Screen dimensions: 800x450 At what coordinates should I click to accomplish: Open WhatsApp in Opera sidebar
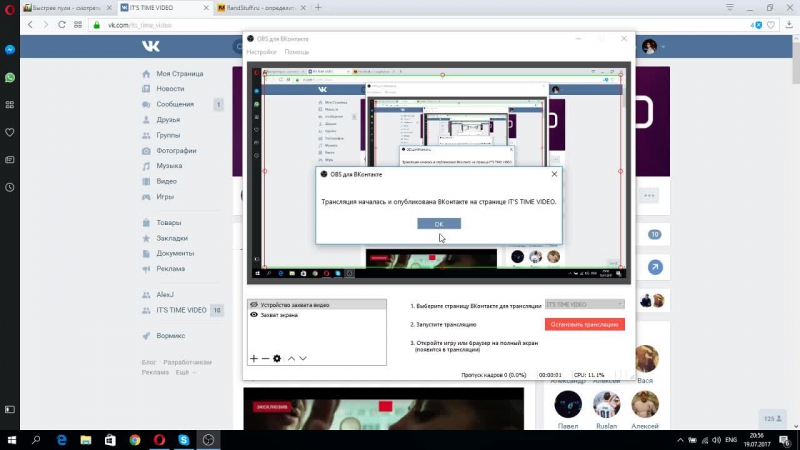click(x=10, y=78)
